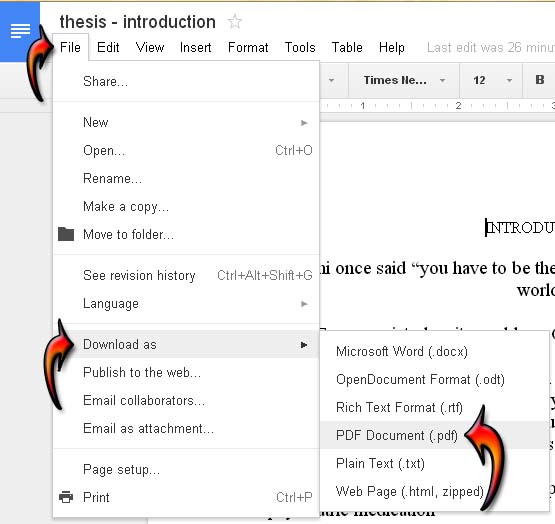Click the printer icon beside Print
Viewport: 555px width, 524px height.
[x=66, y=497]
